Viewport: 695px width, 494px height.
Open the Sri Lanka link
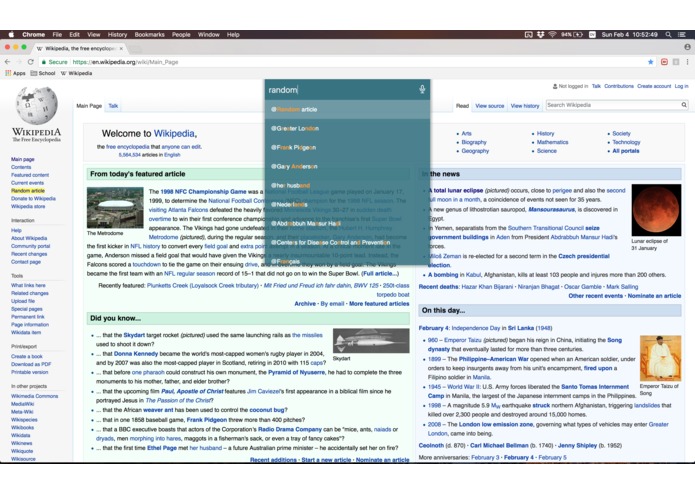point(521,328)
